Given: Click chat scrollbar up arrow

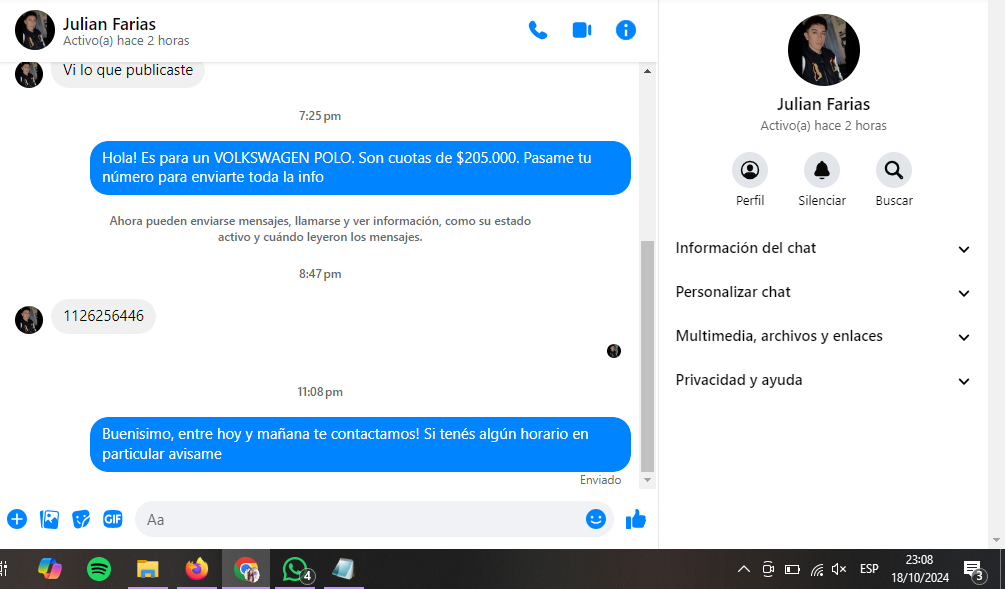Looking at the screenshot, I should pos(647,71).
